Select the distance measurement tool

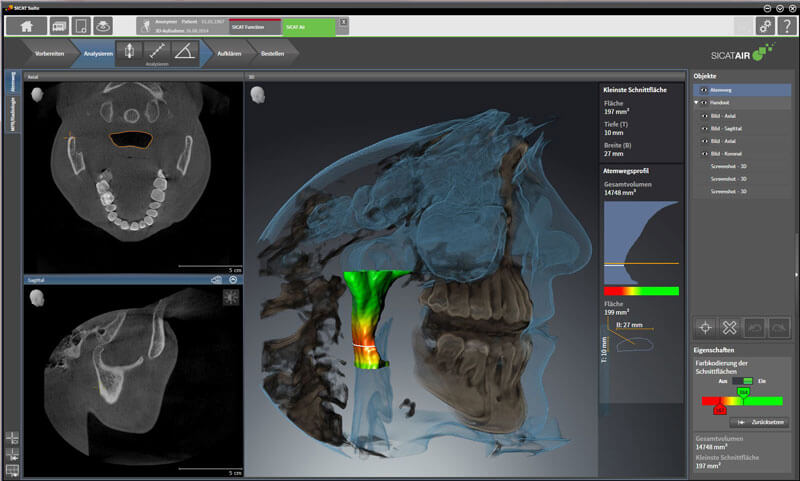click(157, 50)
